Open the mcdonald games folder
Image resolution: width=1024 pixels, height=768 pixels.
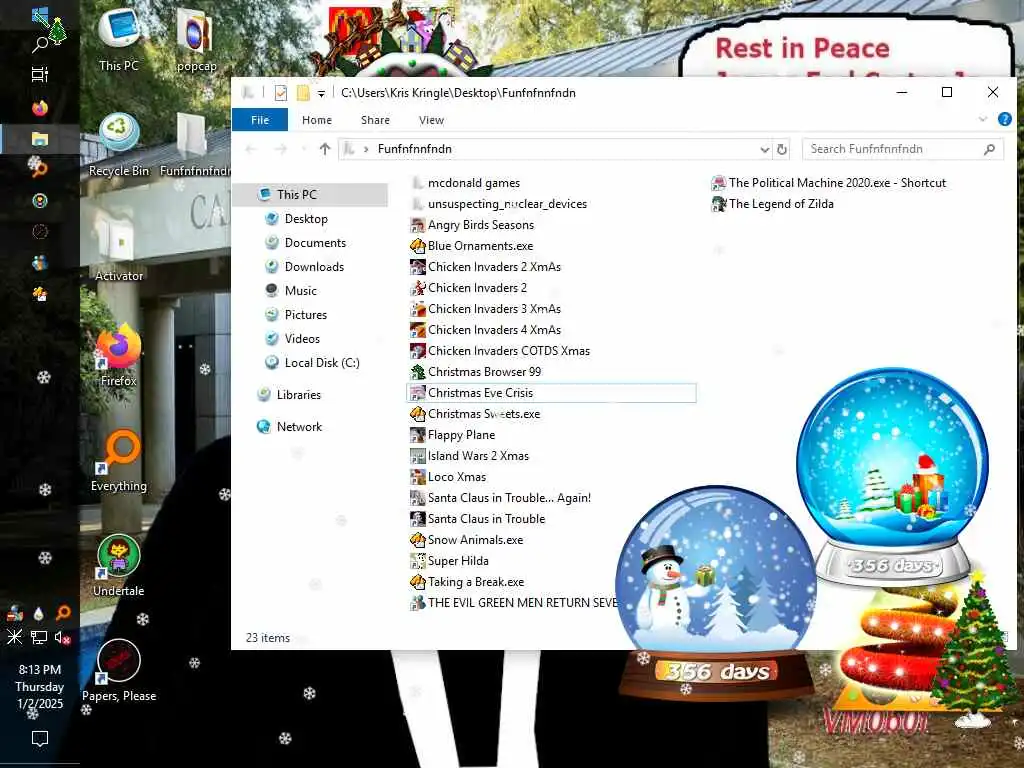click(466, 183)
